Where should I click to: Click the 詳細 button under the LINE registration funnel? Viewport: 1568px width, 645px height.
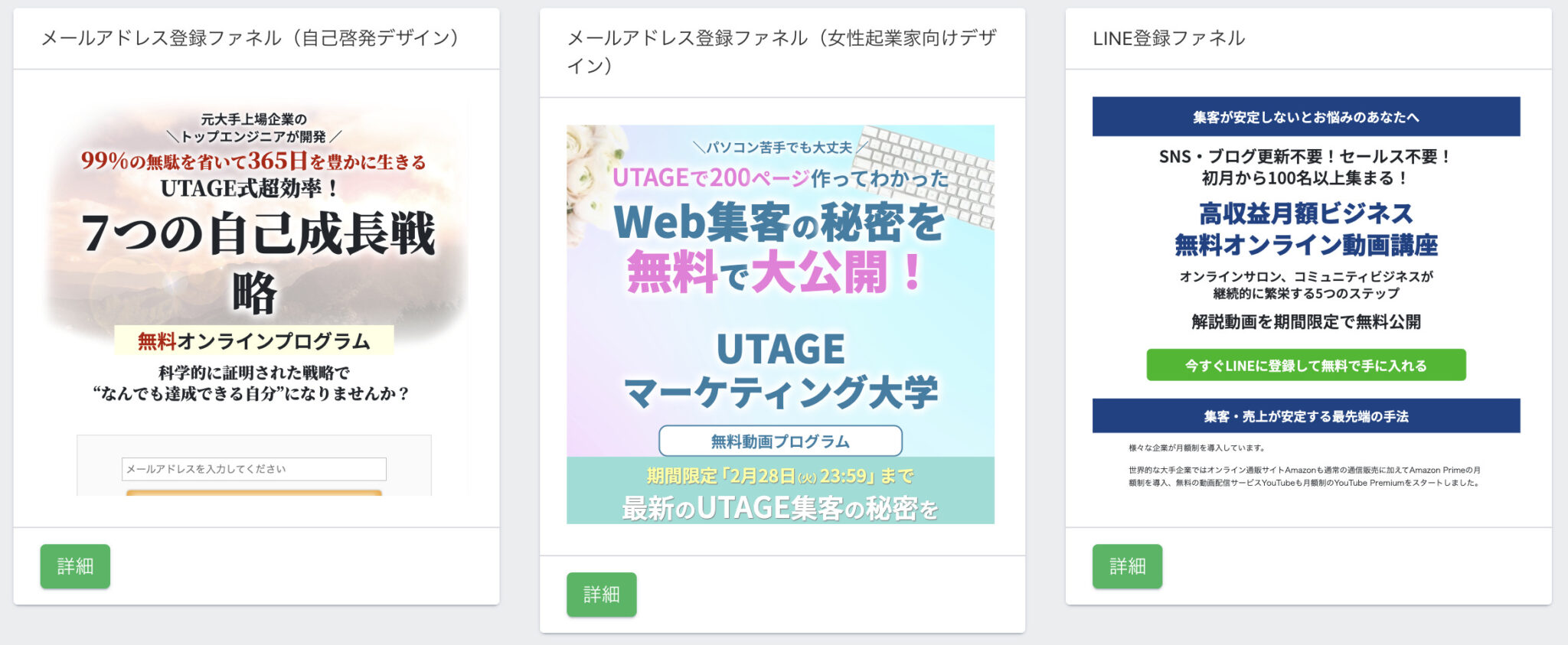coord(1128,566)
